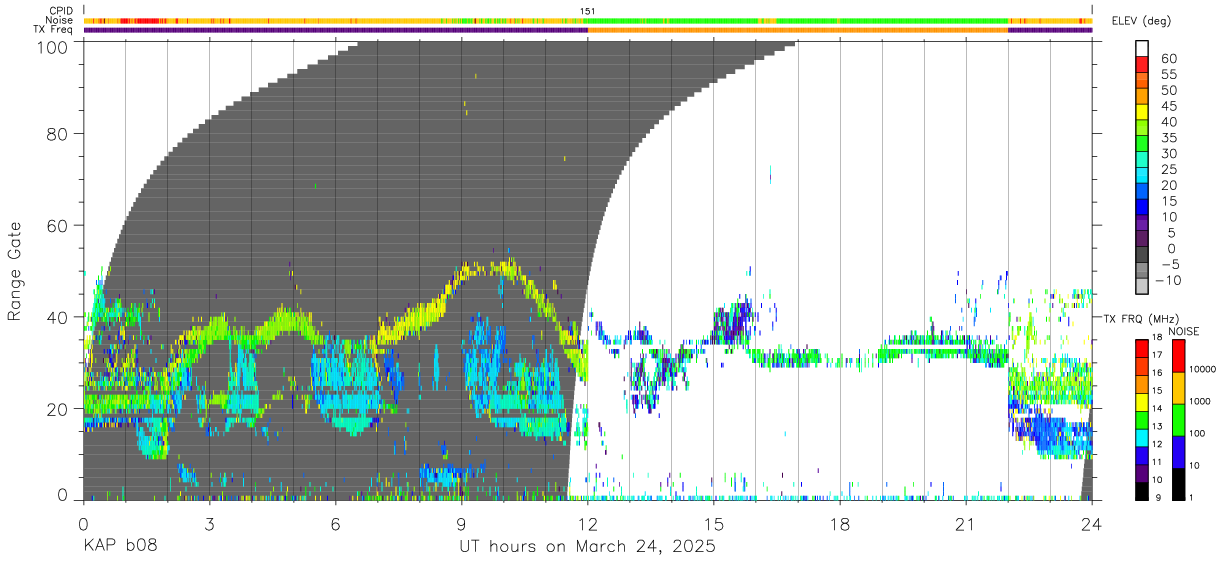Click the UT hours on March 24, 2025 label
Image resolution: width=1228 pixels, height=567 pixels.
pyautogui.click(x=587, y=547)
